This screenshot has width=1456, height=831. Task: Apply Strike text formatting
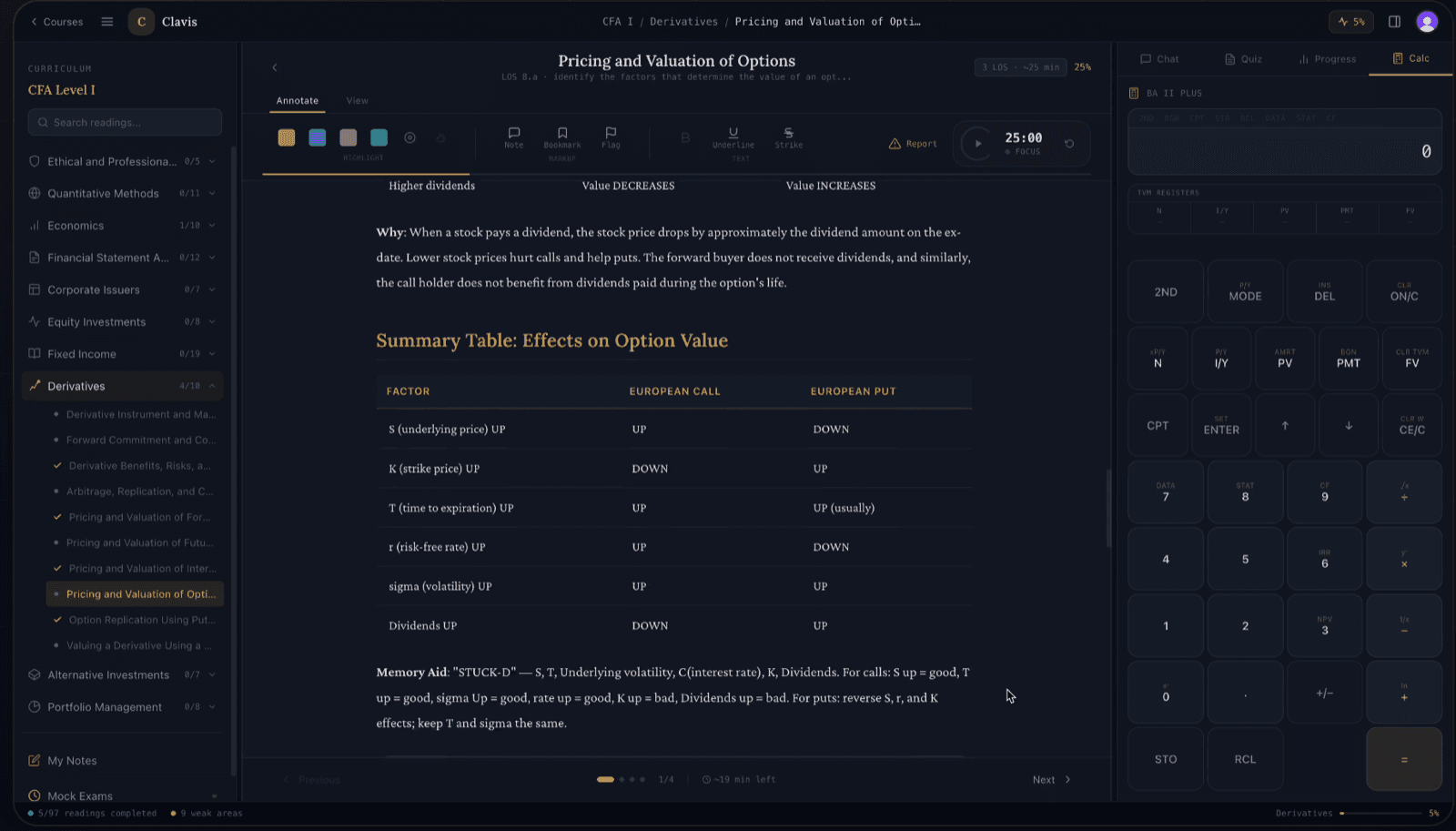[x=788, y=137]
